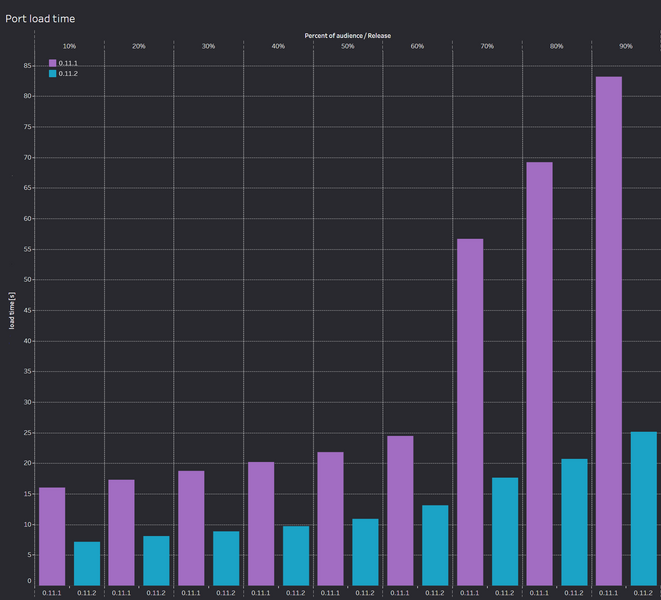Click the 0 y-axis tick label

pos(30,581)
